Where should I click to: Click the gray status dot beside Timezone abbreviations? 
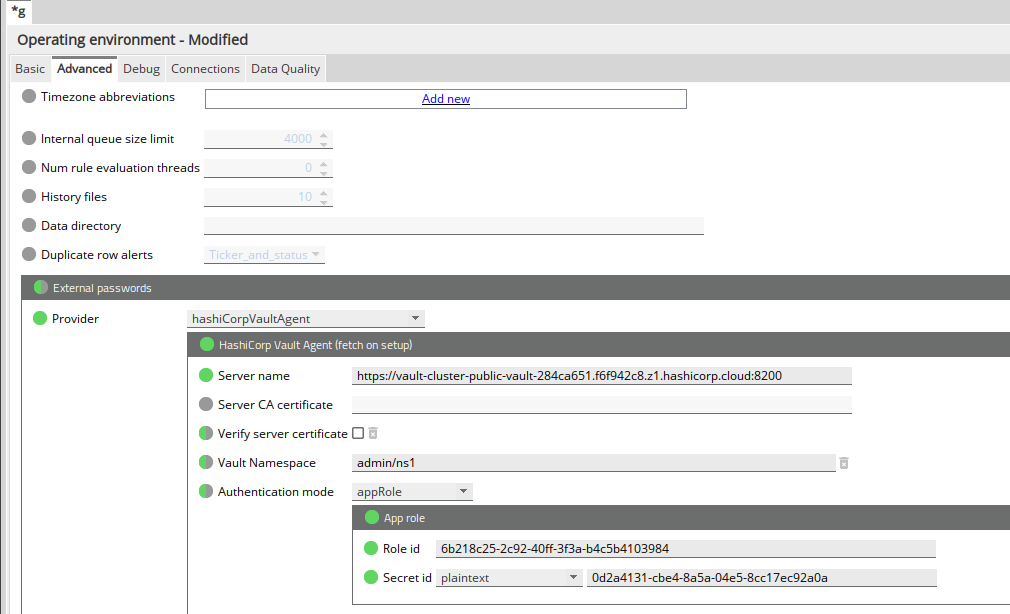click(x=29, y=97)
